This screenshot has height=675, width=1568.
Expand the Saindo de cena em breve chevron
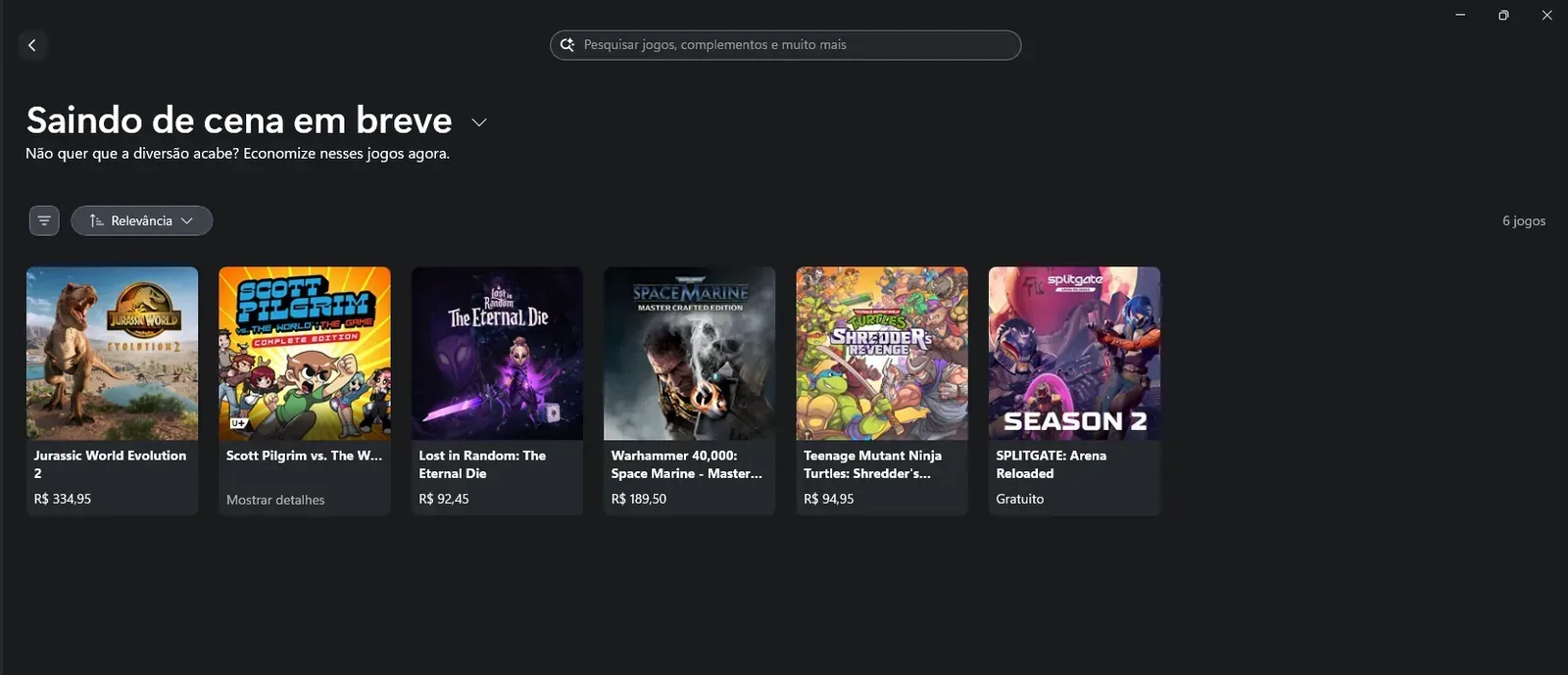(x=479, y=122)
